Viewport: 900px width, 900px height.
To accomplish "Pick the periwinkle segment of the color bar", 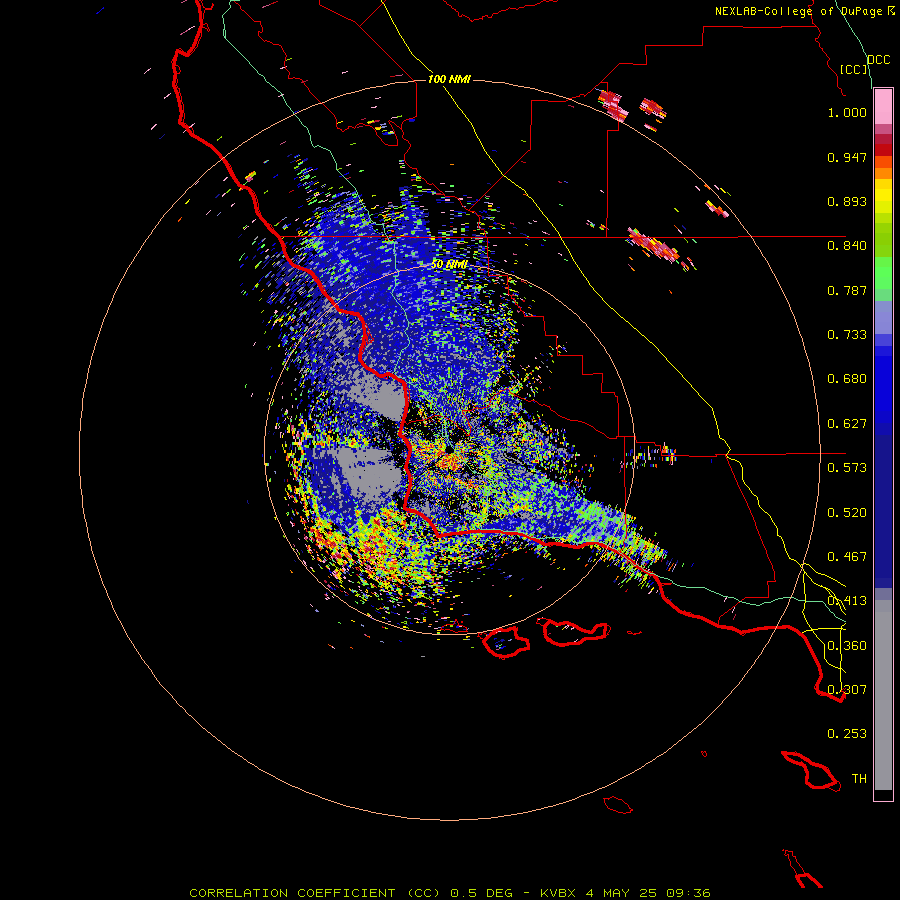I will [x=883, y=317].
